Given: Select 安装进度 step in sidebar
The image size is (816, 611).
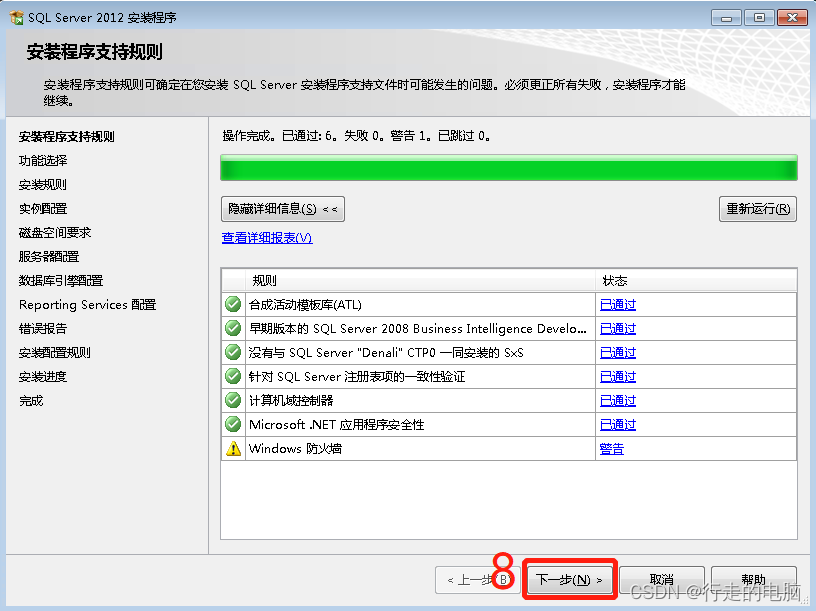Looking at the screenshot, I should coord(43,376).
